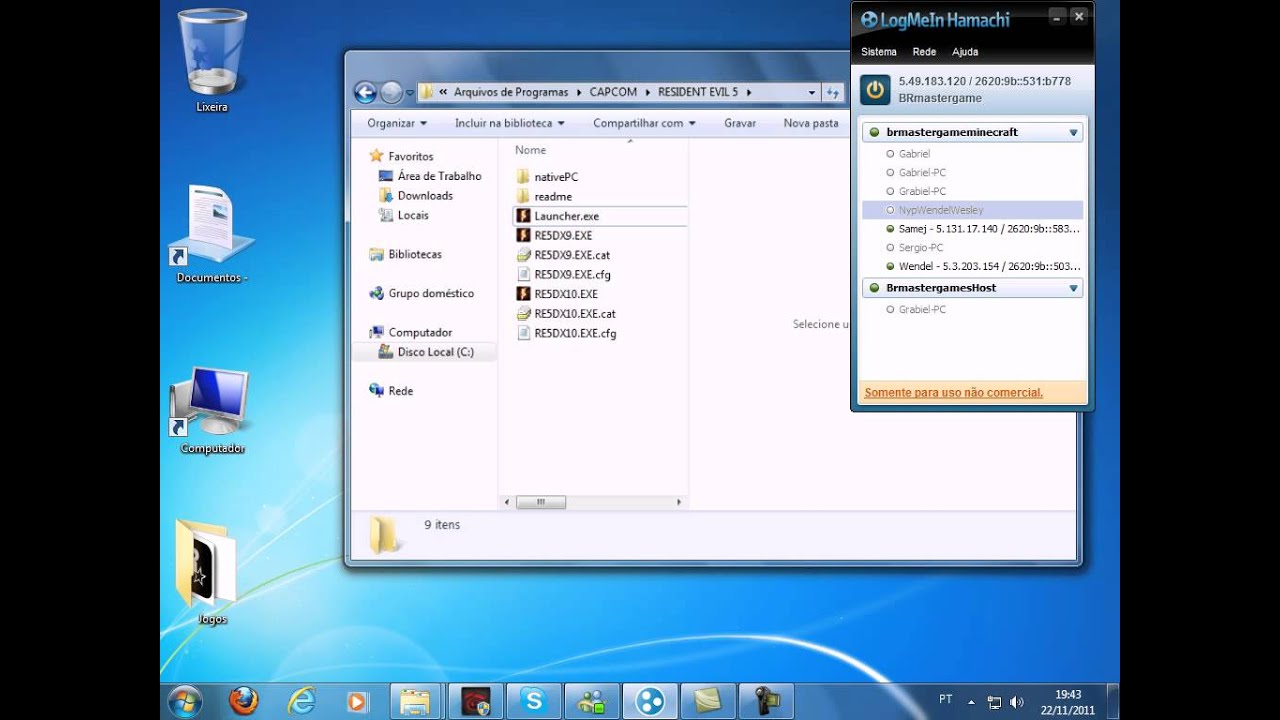This screenshot has height=720, width=1280.
Task: Open the nativePC folder
Action: (x=556, y=177)
